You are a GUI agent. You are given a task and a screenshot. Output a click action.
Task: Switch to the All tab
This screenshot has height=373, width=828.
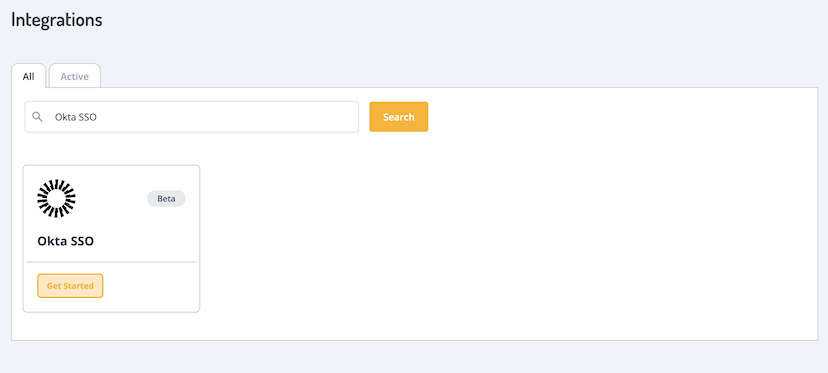tap(29, 76)
